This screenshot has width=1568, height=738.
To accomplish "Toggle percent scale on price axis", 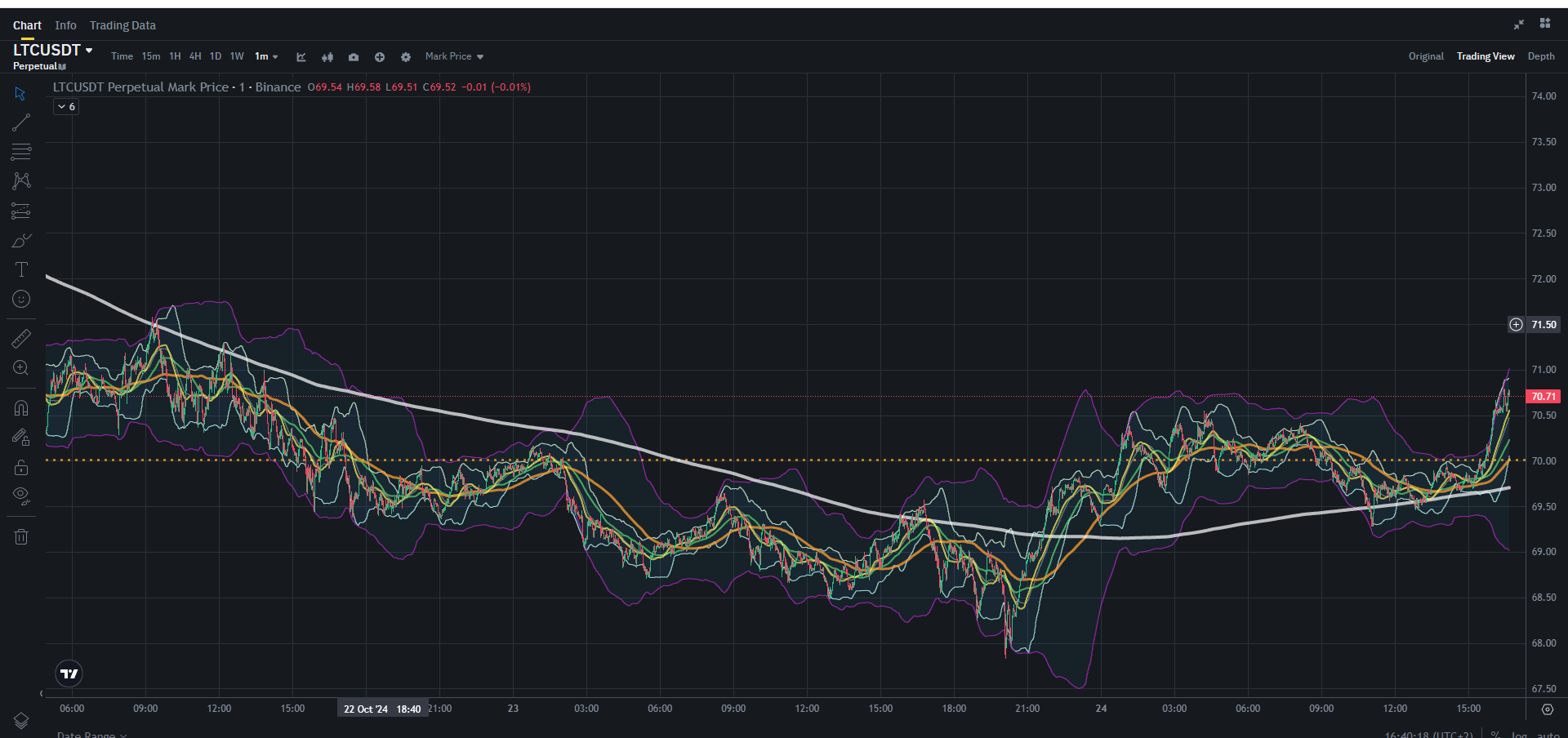I will click(x=1495, y=734).
